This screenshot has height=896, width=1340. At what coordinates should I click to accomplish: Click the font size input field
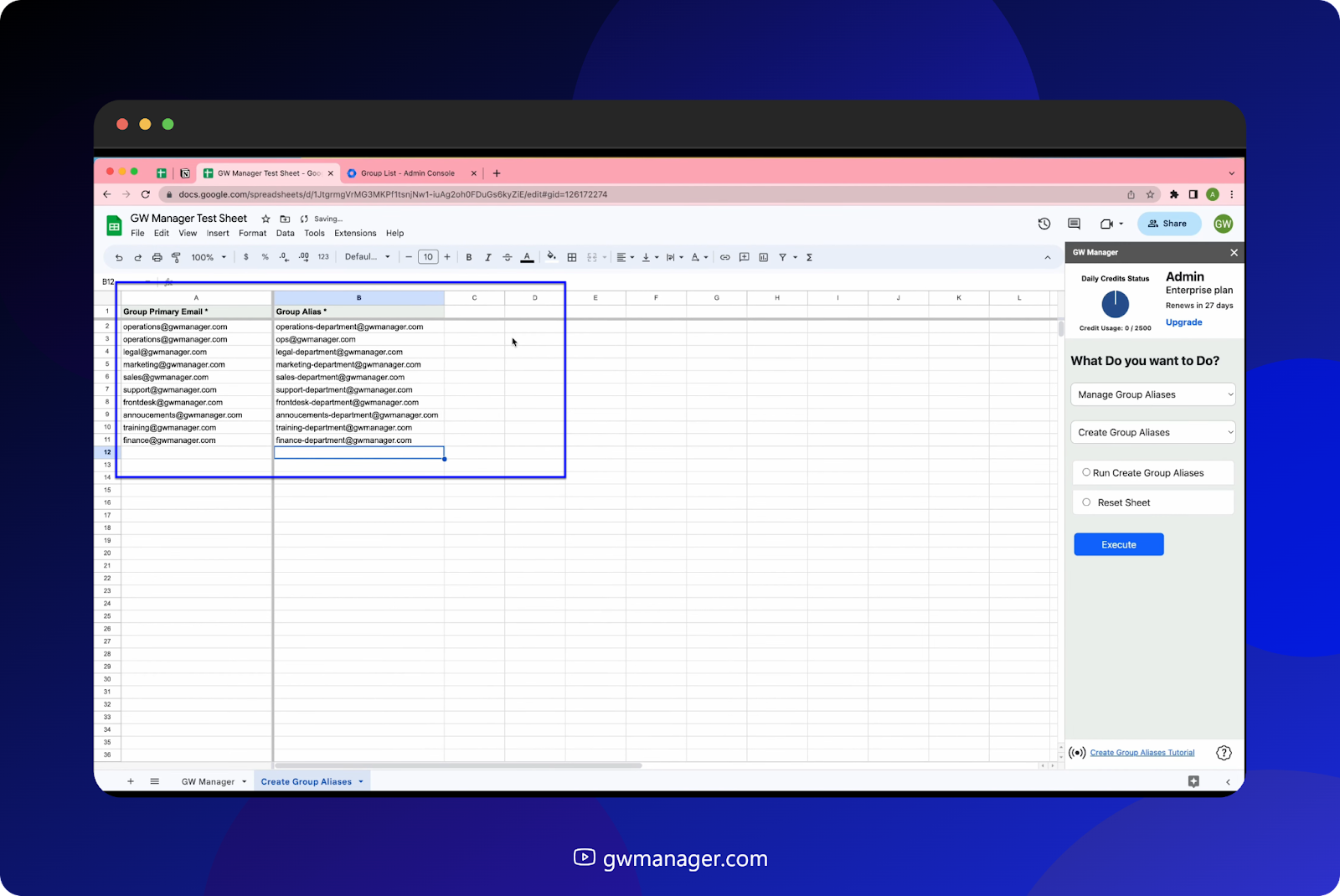click(x=428, y=257)
